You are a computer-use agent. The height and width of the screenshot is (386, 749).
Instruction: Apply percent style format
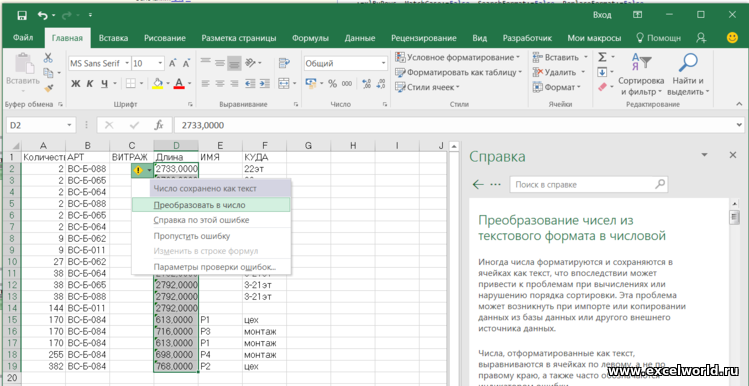(x=332, y=84)
